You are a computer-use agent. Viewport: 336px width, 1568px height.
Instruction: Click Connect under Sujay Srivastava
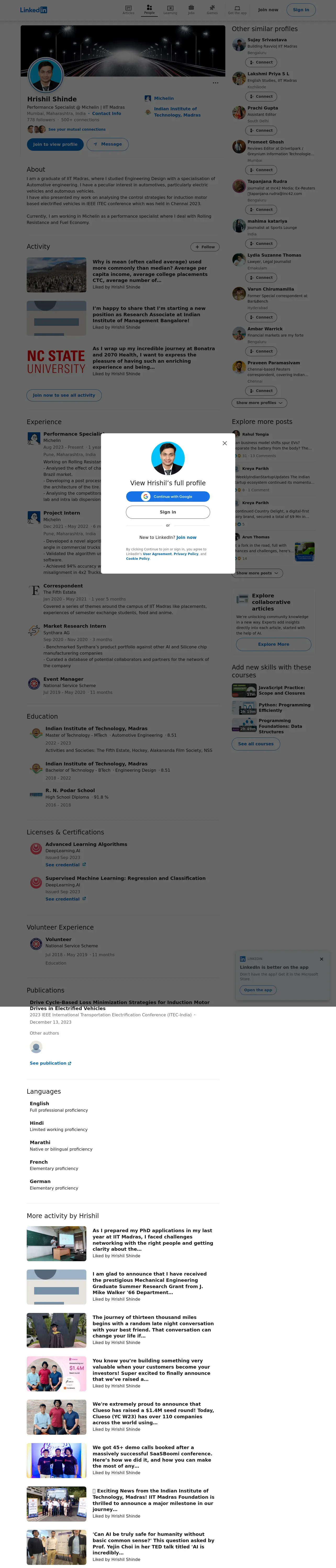[261, 62]
